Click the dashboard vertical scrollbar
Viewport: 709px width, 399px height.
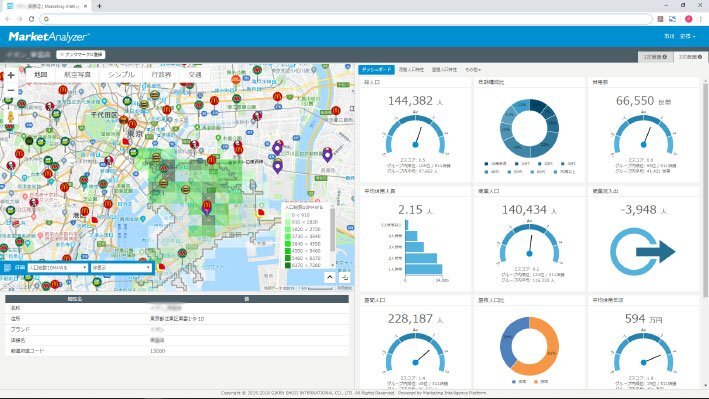tap(705, 190)
